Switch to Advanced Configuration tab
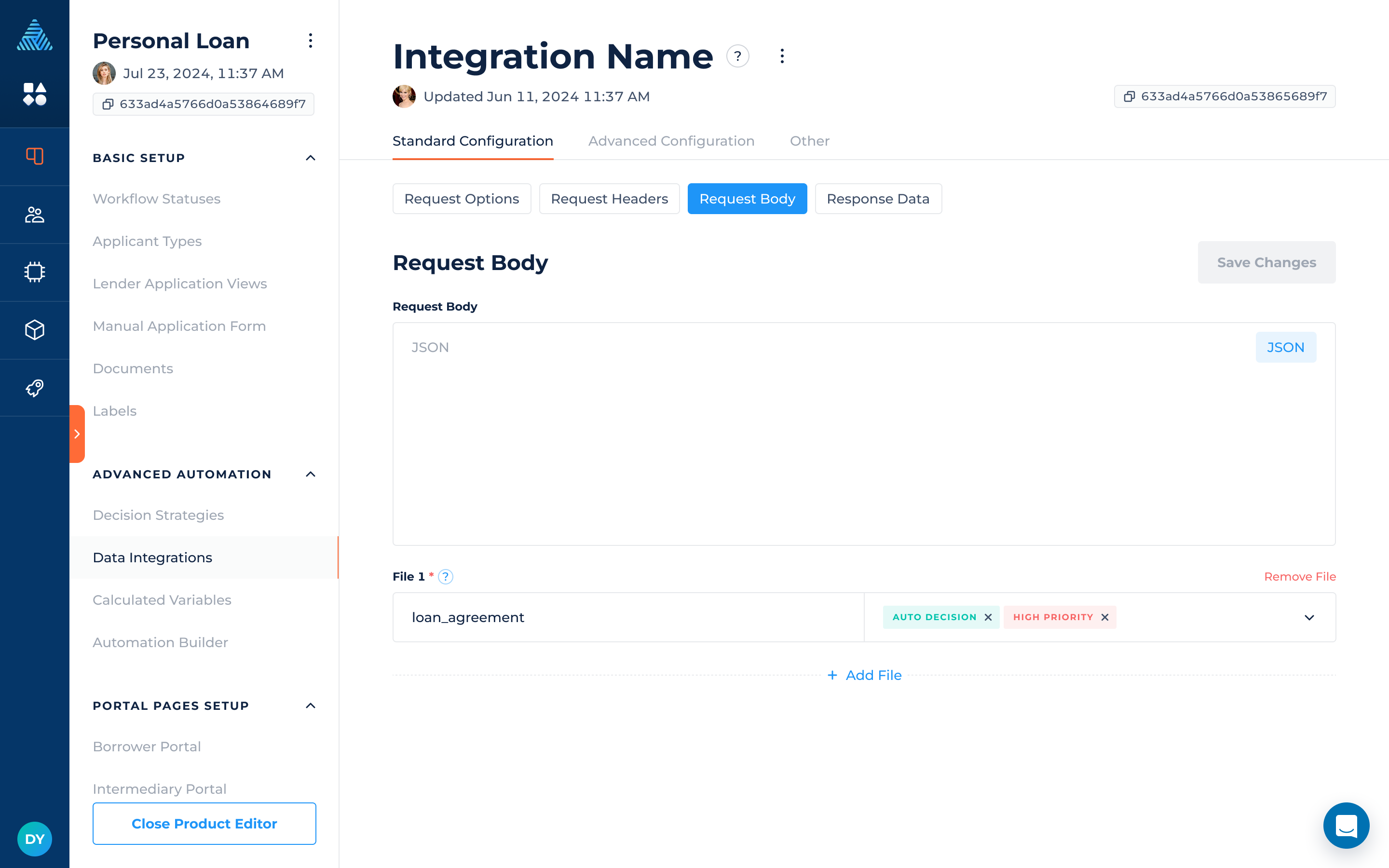This screenshot has height=868, width=1389. (671, 141)
